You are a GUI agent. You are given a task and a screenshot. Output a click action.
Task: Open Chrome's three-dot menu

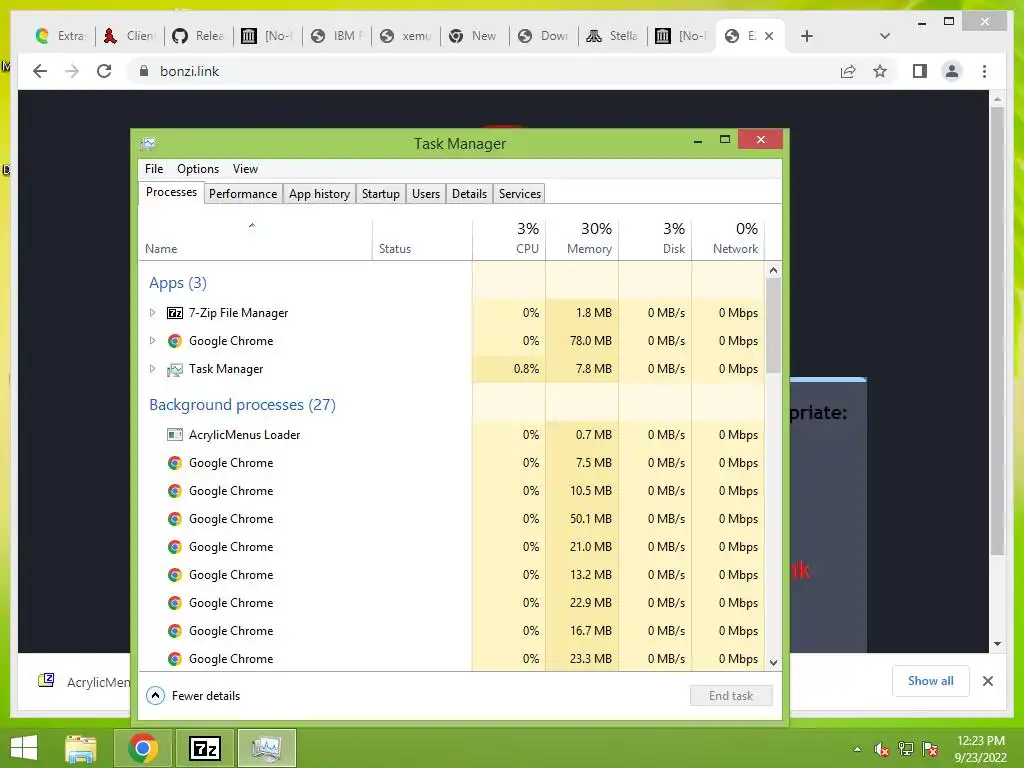(984, 71)
